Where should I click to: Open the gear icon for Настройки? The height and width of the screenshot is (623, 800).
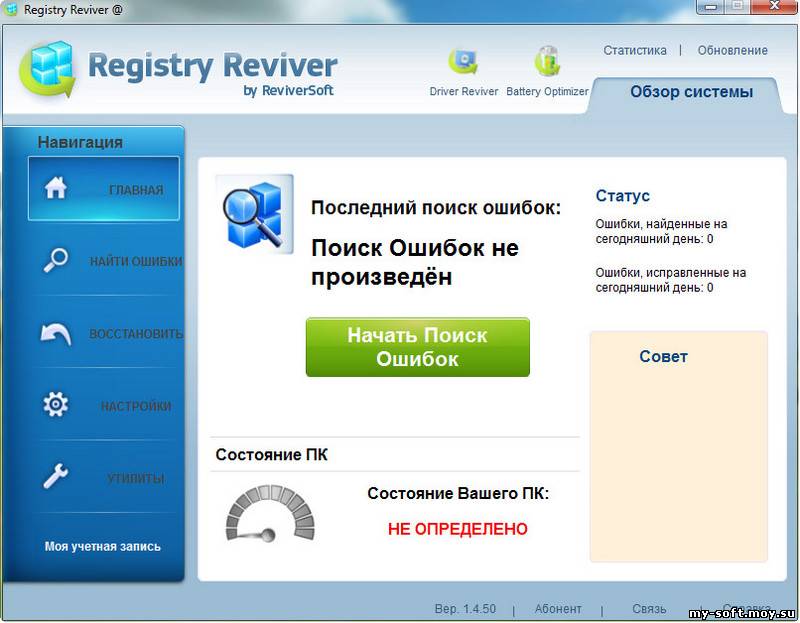point(56,405)
